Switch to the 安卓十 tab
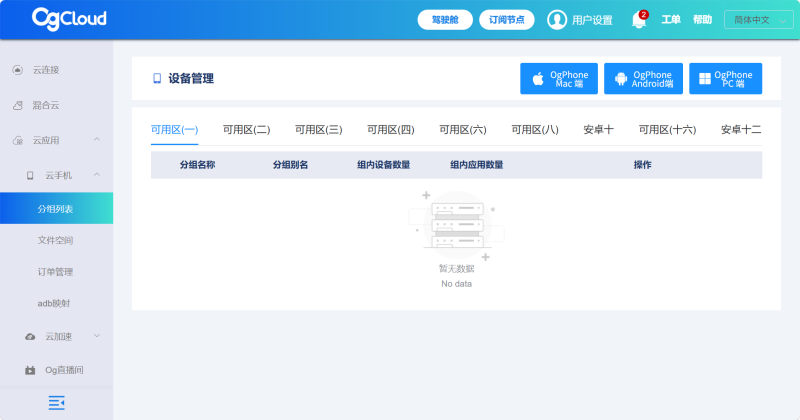The height and width of the screenshot is (420, 800). pos(598,130)
